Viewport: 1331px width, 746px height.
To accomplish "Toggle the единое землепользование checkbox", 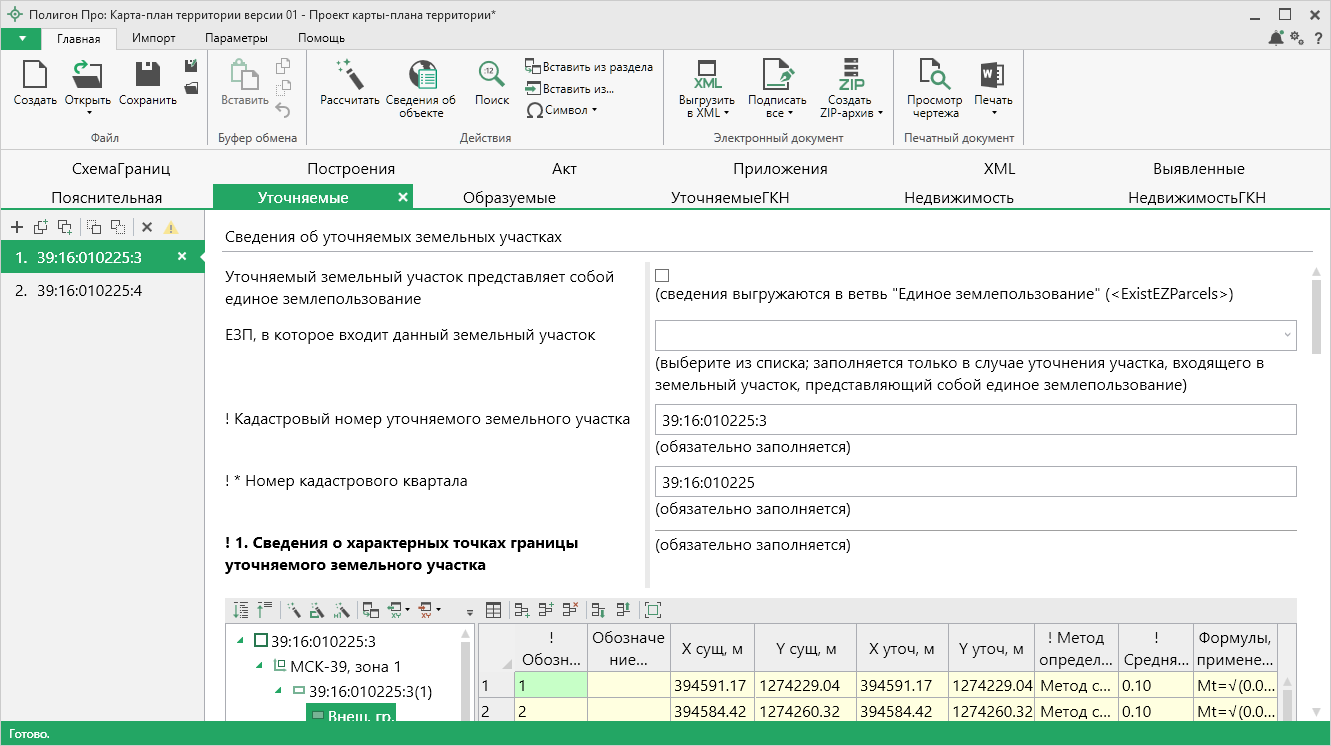I will 662,275.
